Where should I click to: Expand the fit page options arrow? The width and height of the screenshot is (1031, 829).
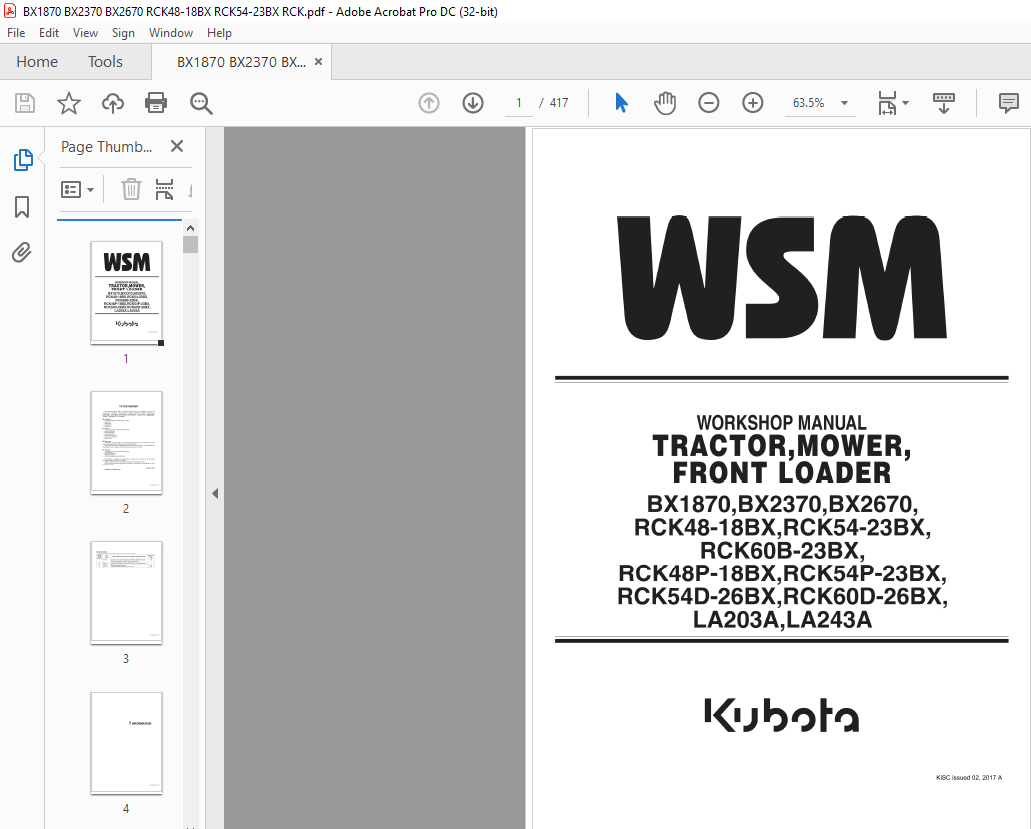(x=905, y=103)
